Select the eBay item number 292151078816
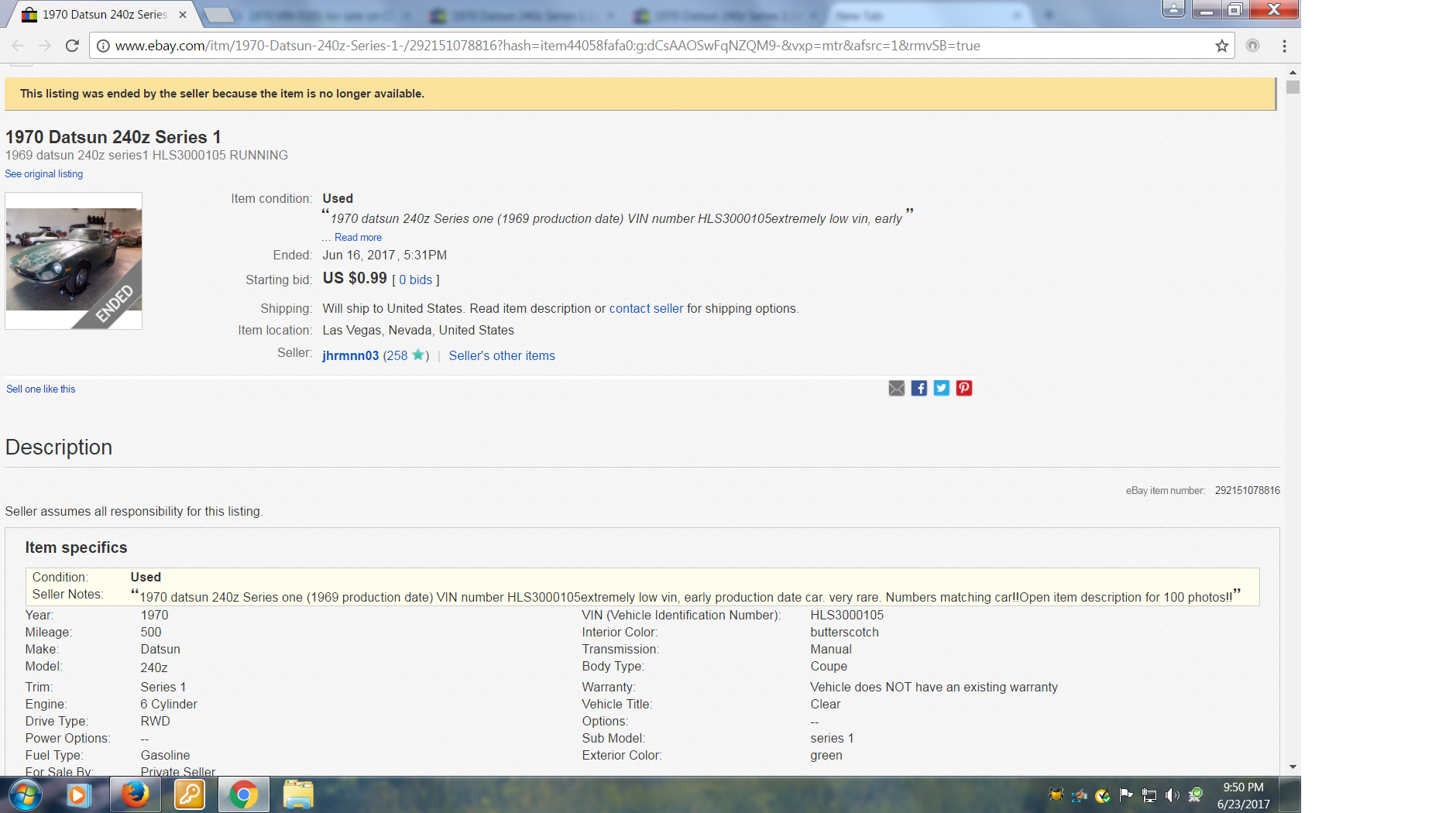 click(x=1247, y=491)
